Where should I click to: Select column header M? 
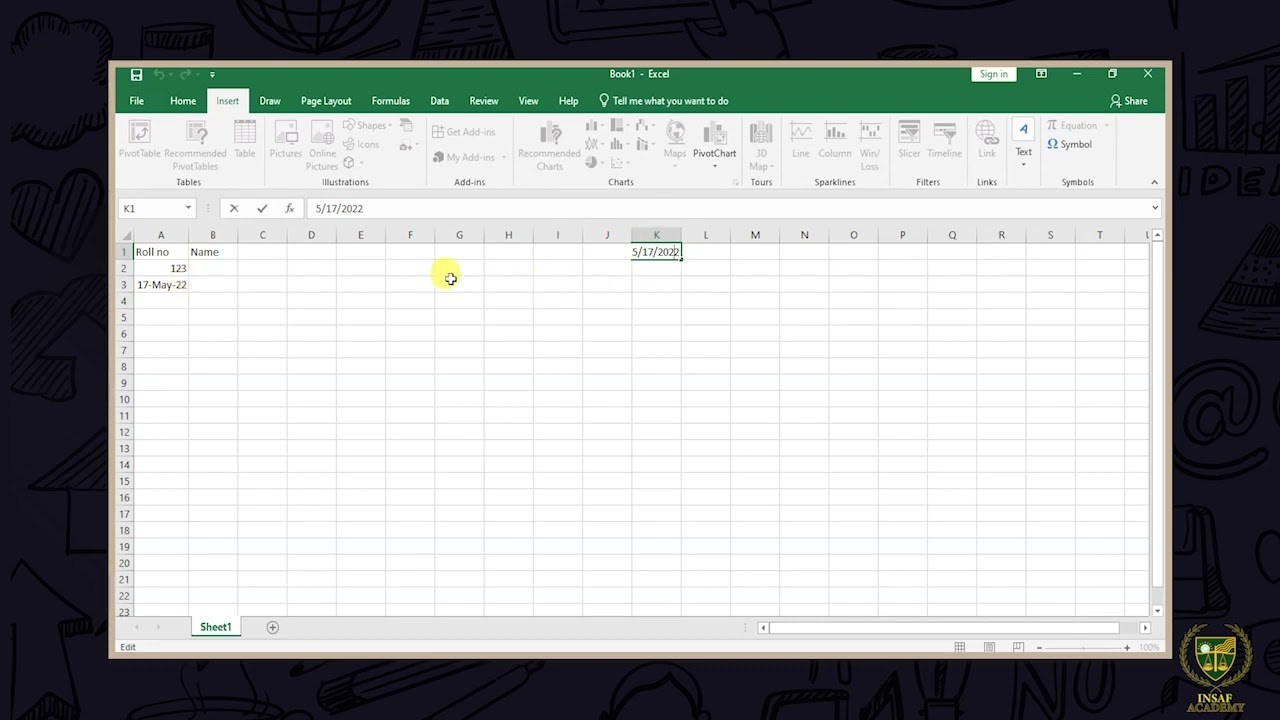click(x=755, y=235)
